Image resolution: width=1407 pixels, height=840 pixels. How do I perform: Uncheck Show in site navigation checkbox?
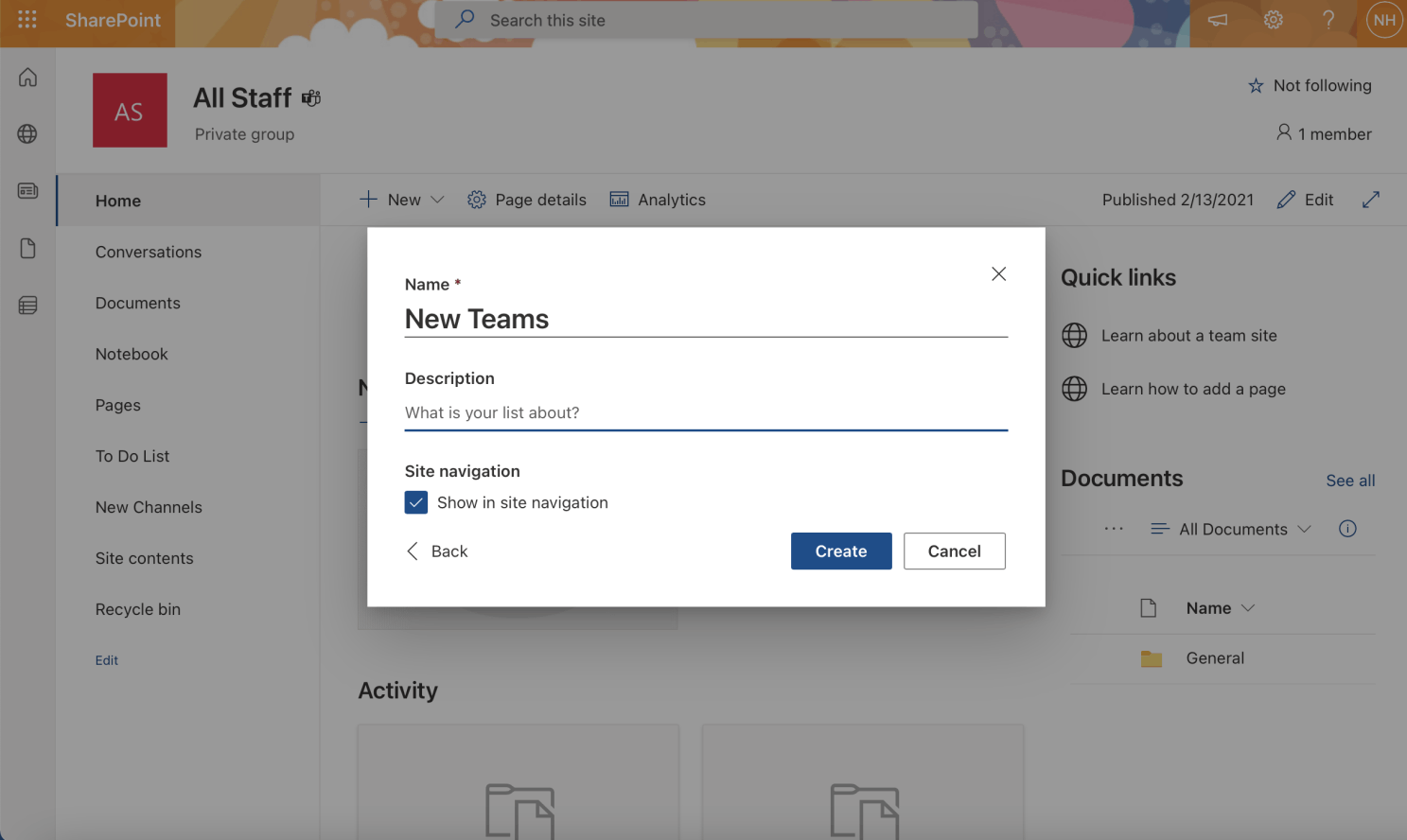point(416,502)
